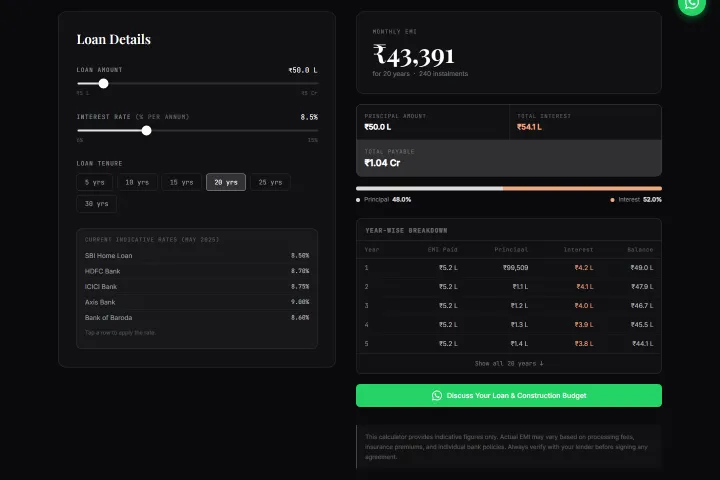Click the 240 instalments text
The height and width of the screenshot is (480, 720).
(x=443, y=73)
